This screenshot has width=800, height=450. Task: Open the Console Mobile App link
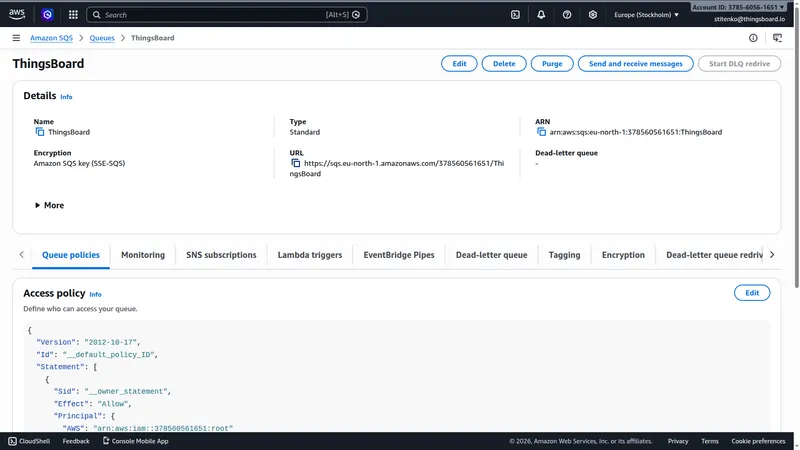[135, 441]
